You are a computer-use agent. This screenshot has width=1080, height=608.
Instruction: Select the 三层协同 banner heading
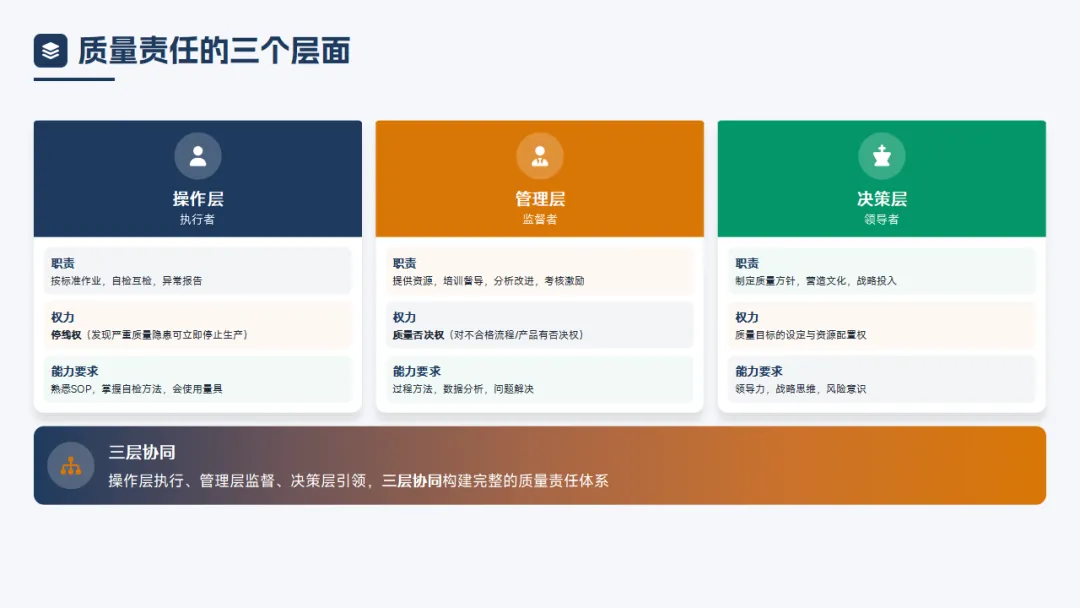142,452
